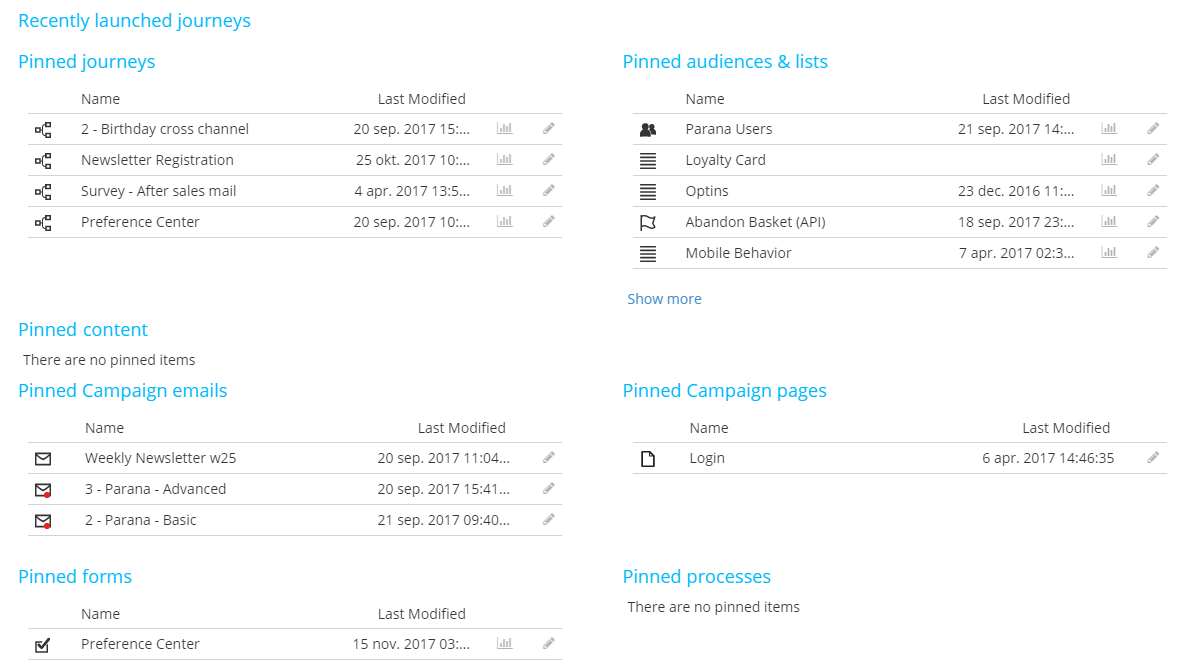
Task: Open the Pinned audiences & lists heading
Action: (x=725, y=62)
